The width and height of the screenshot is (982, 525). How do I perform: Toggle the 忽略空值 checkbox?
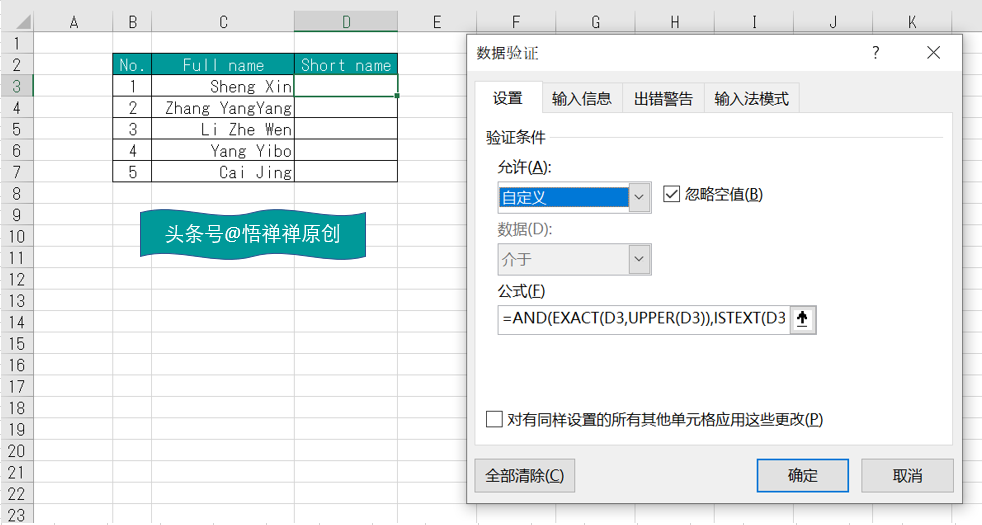coord(671,194)
